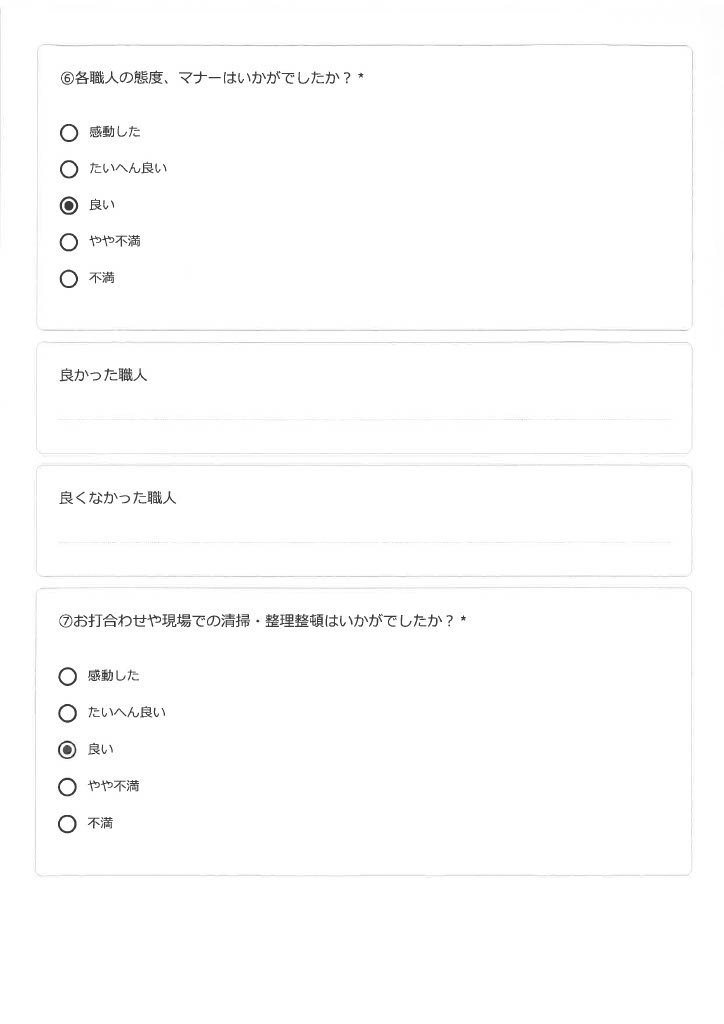This screenshot has height=1024, width=724.
Task: Select 感動した radio for question ⑦
Action: click(67, 677)
